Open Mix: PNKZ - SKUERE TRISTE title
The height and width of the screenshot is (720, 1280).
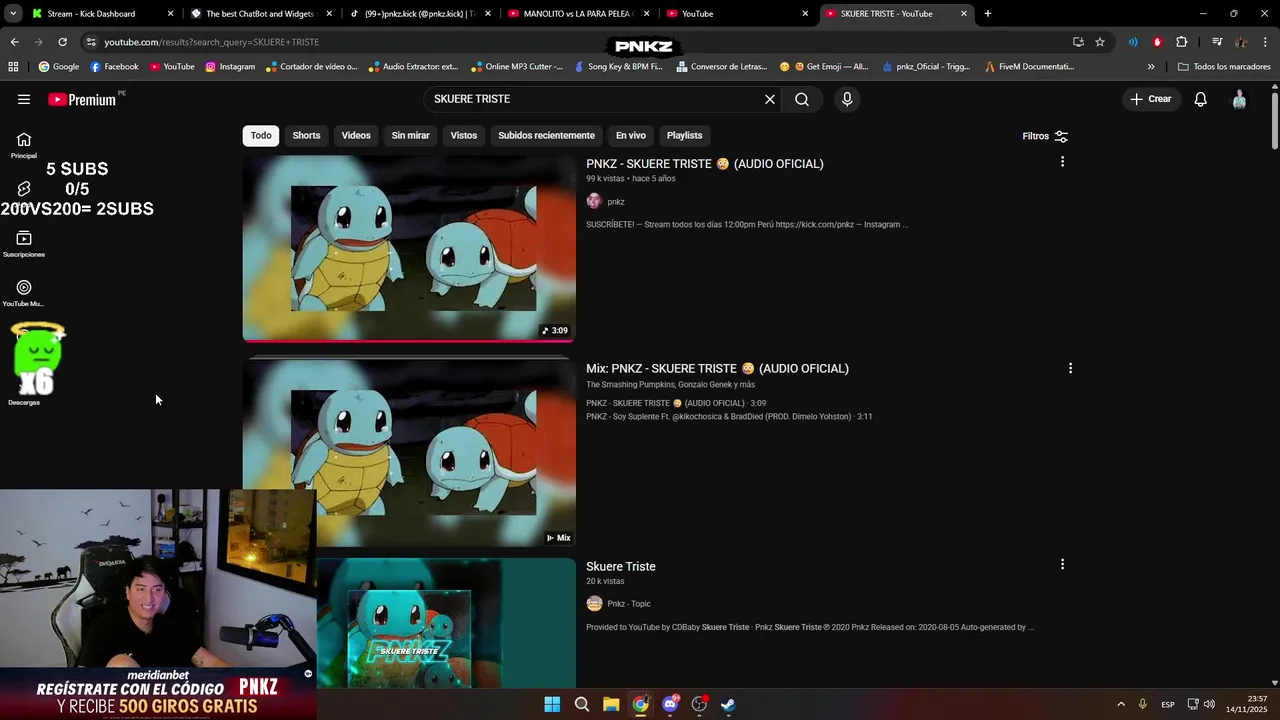click(717, 369)
